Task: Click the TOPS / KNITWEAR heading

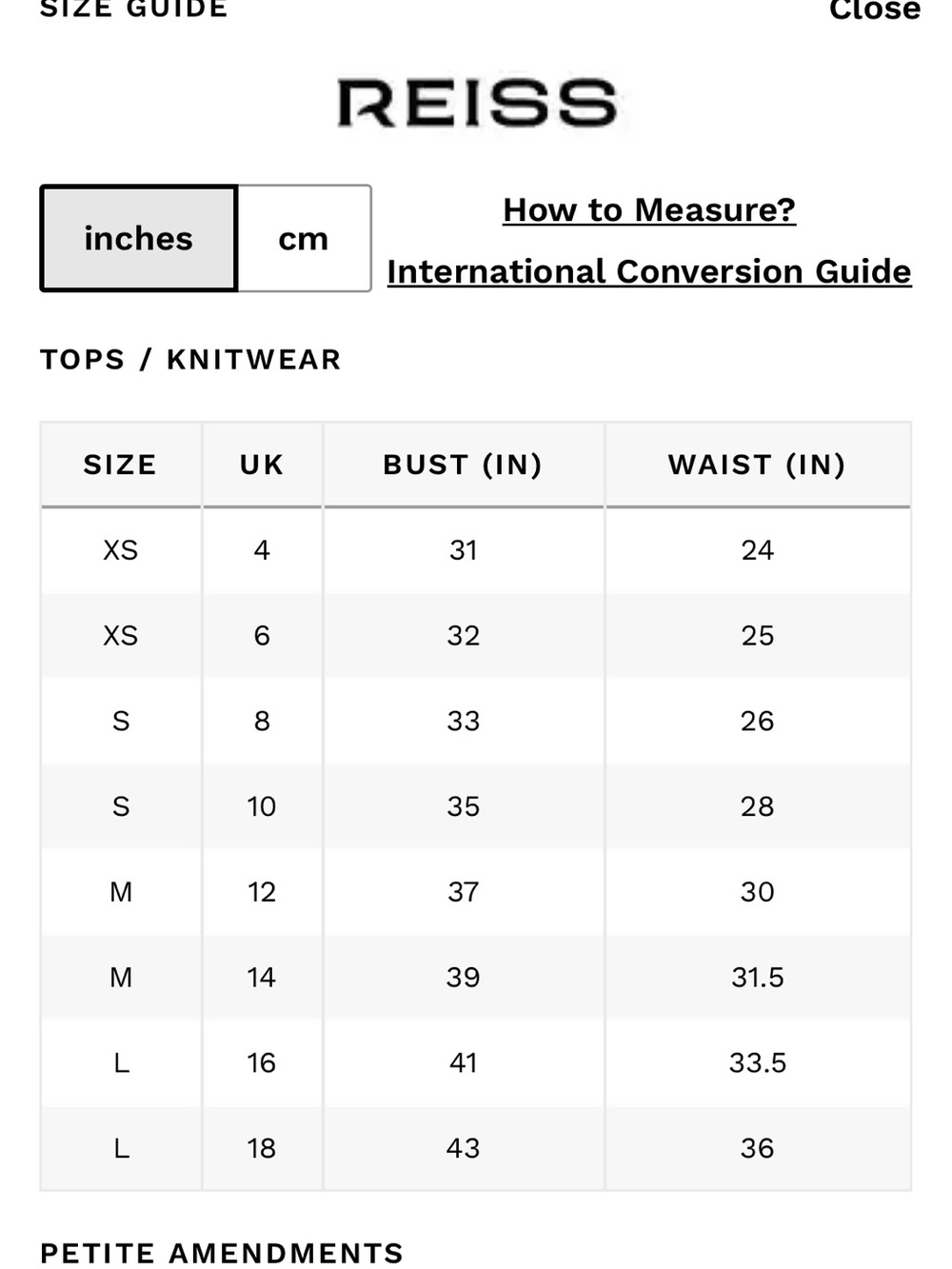Action: [190, 360]
